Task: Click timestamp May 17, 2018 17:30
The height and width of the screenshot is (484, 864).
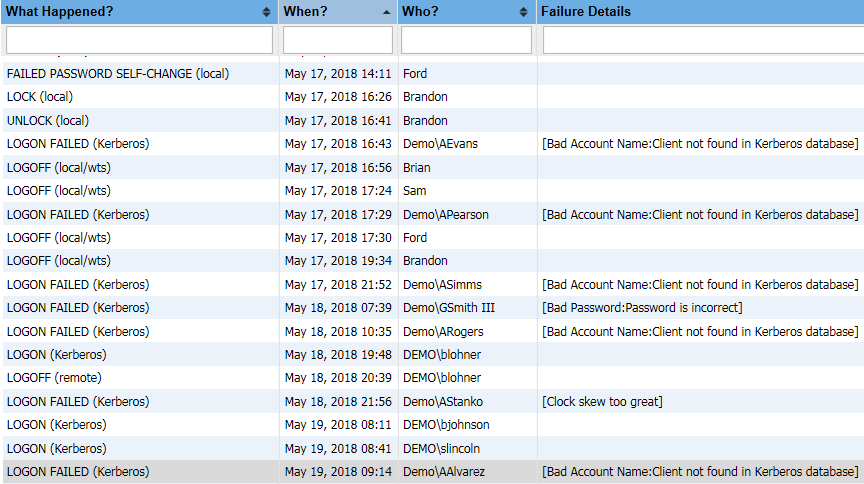Action: (x=338, y=238)
